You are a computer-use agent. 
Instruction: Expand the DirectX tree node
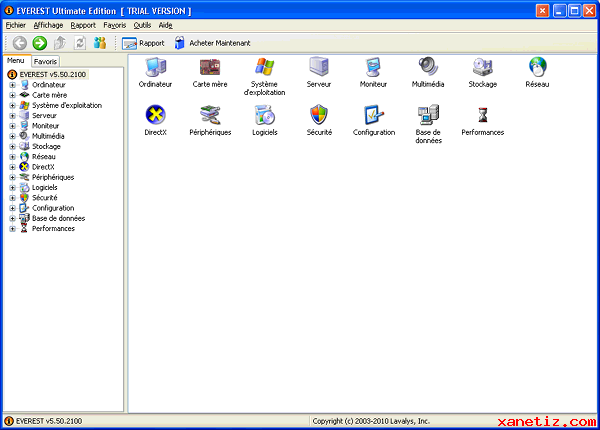(x=12, y=167)
